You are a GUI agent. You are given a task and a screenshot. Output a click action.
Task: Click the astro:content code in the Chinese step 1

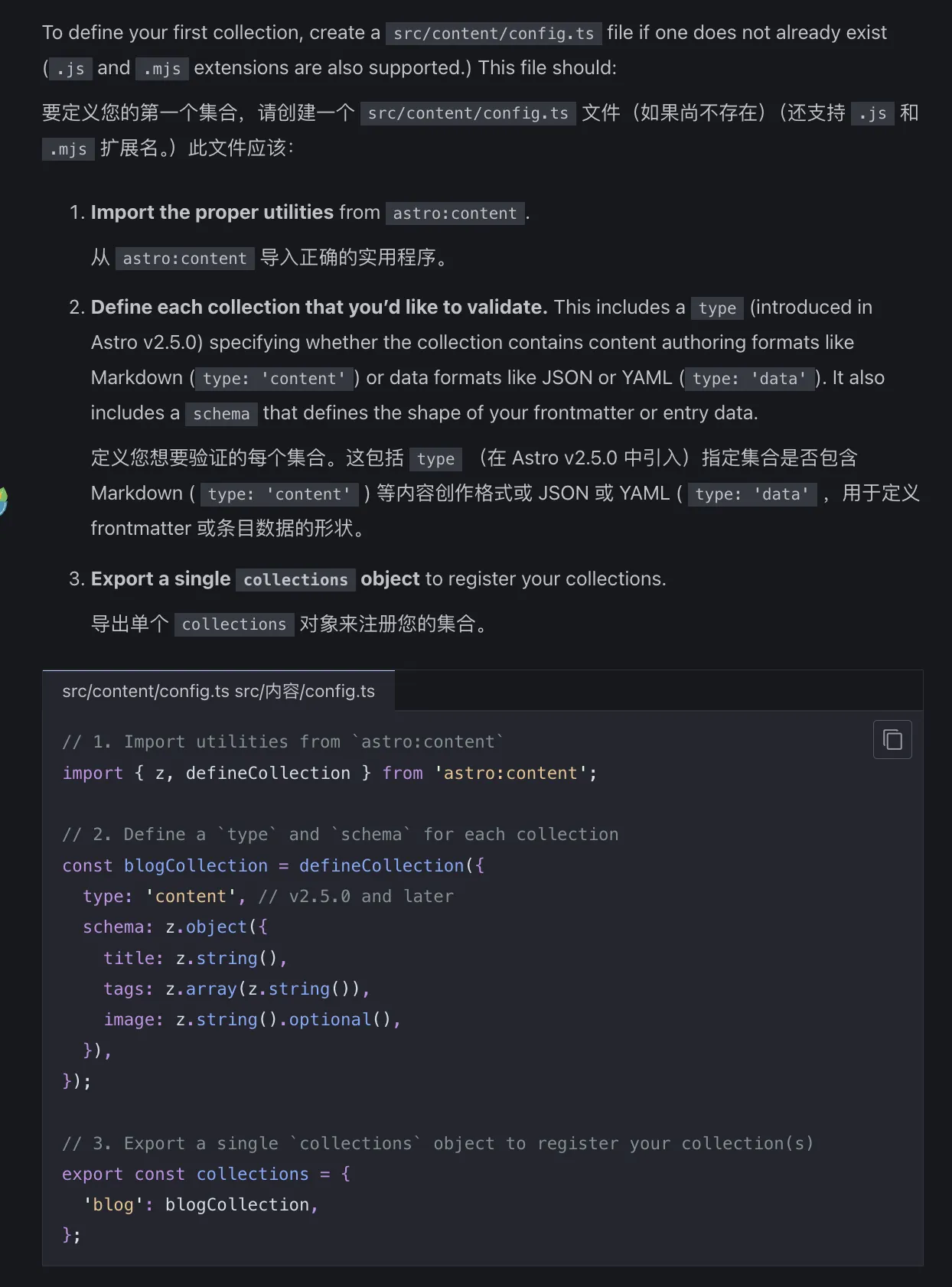pos(184,259)
